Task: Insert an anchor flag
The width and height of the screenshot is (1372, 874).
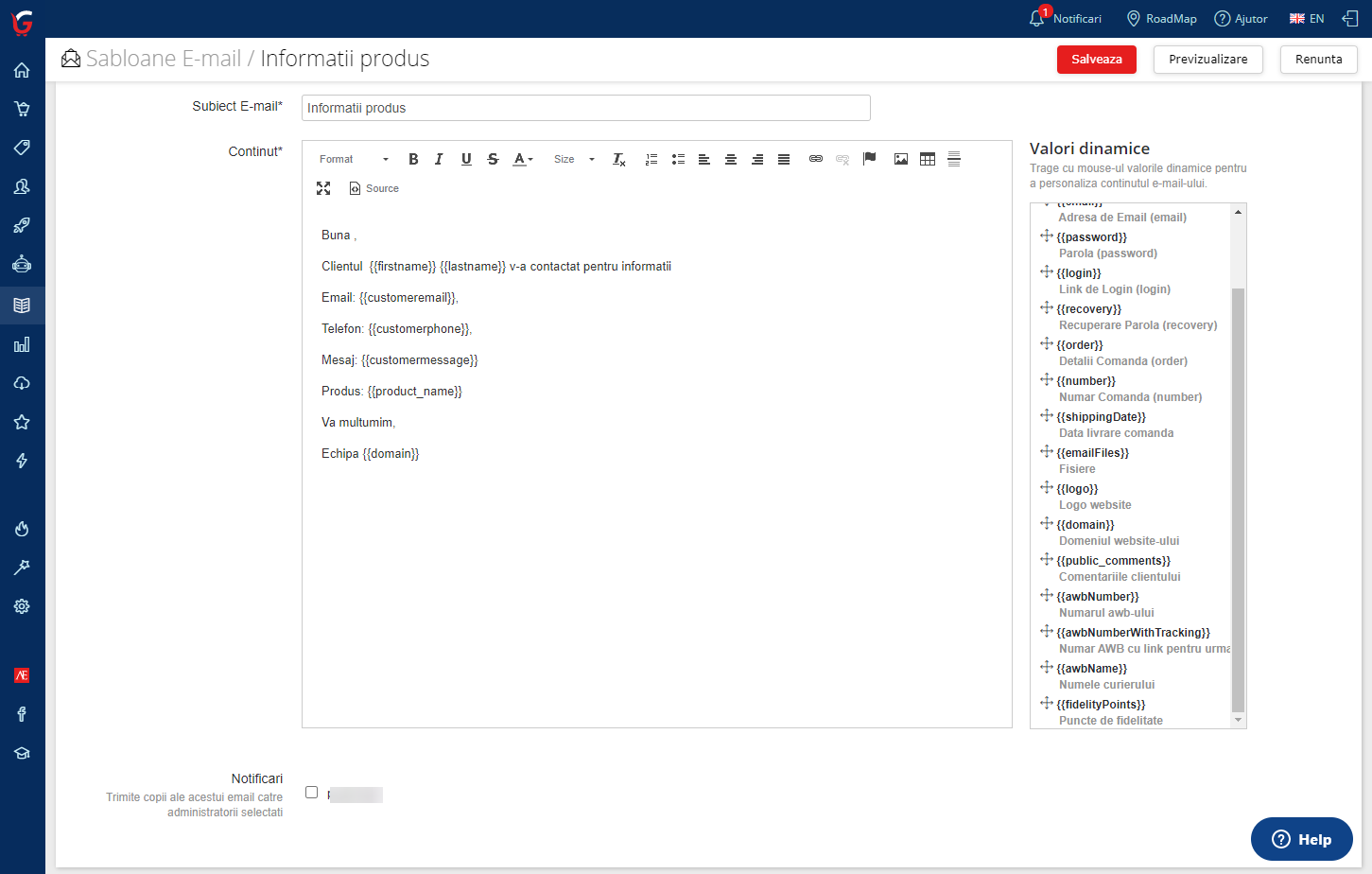Action: (870, 159)
